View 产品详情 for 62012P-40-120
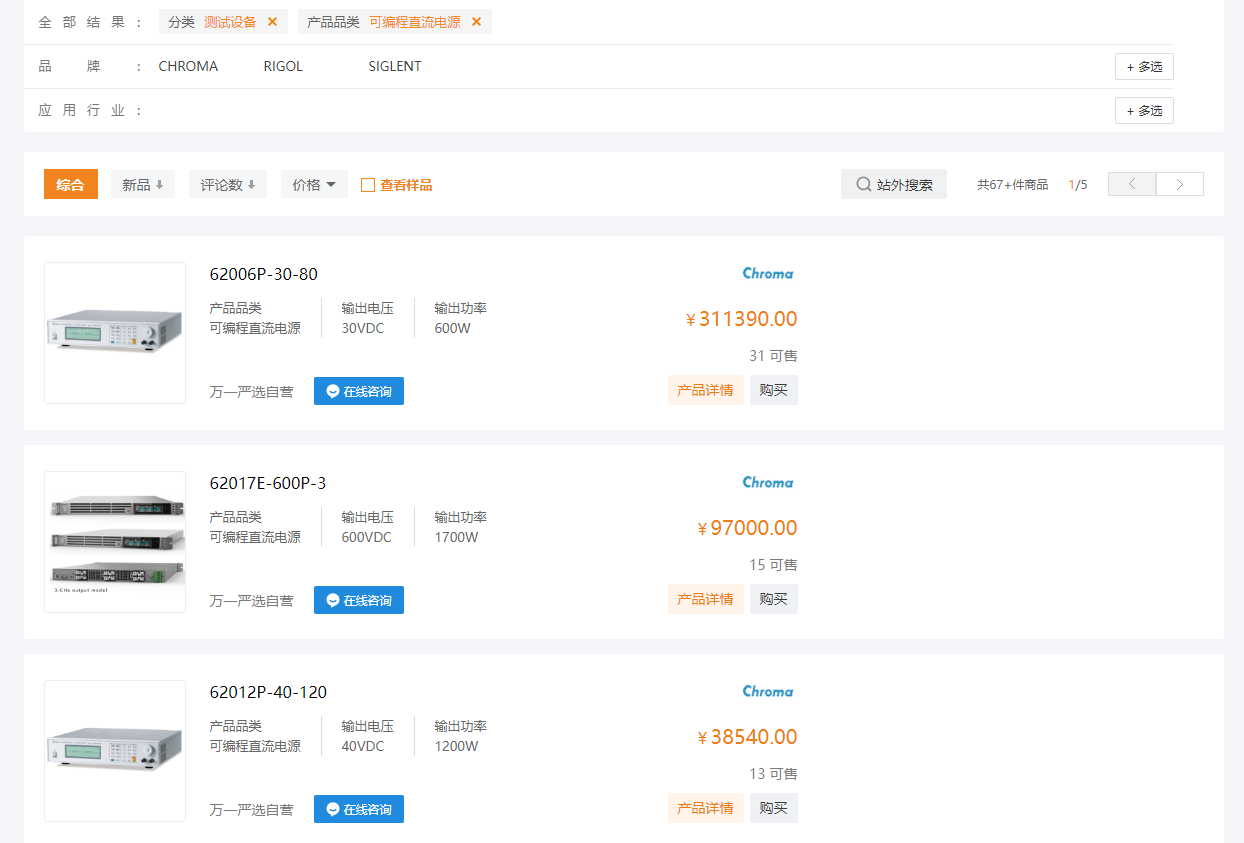 (x=706, y=808)
